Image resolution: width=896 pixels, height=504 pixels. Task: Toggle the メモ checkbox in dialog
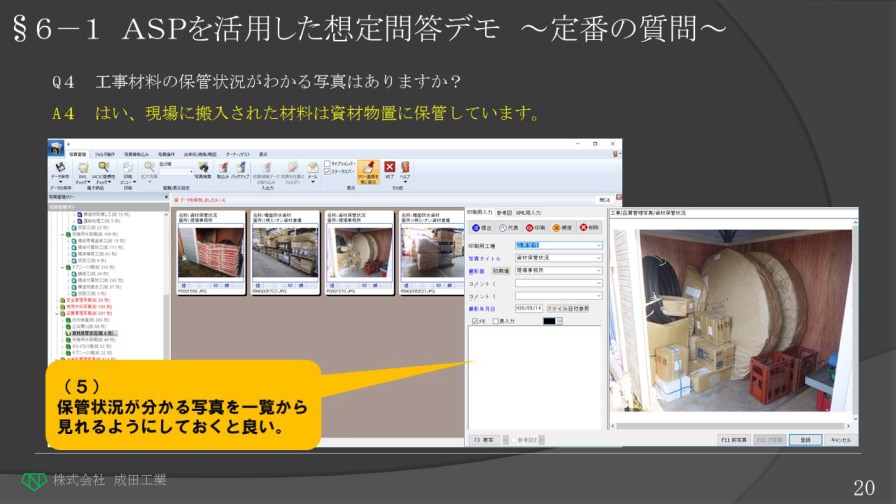click(474, 321)
